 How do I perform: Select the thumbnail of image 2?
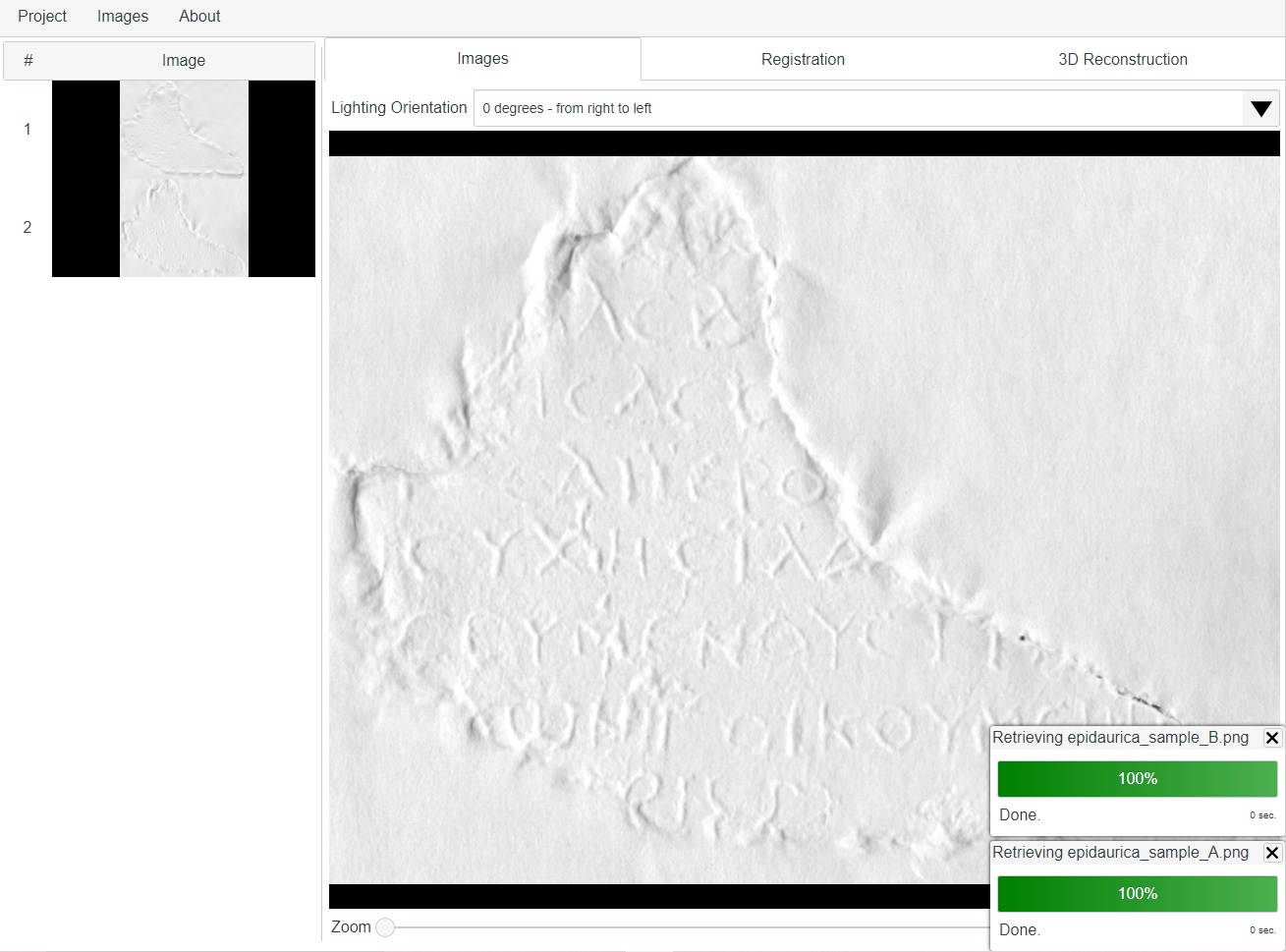[x=184, y=228]
